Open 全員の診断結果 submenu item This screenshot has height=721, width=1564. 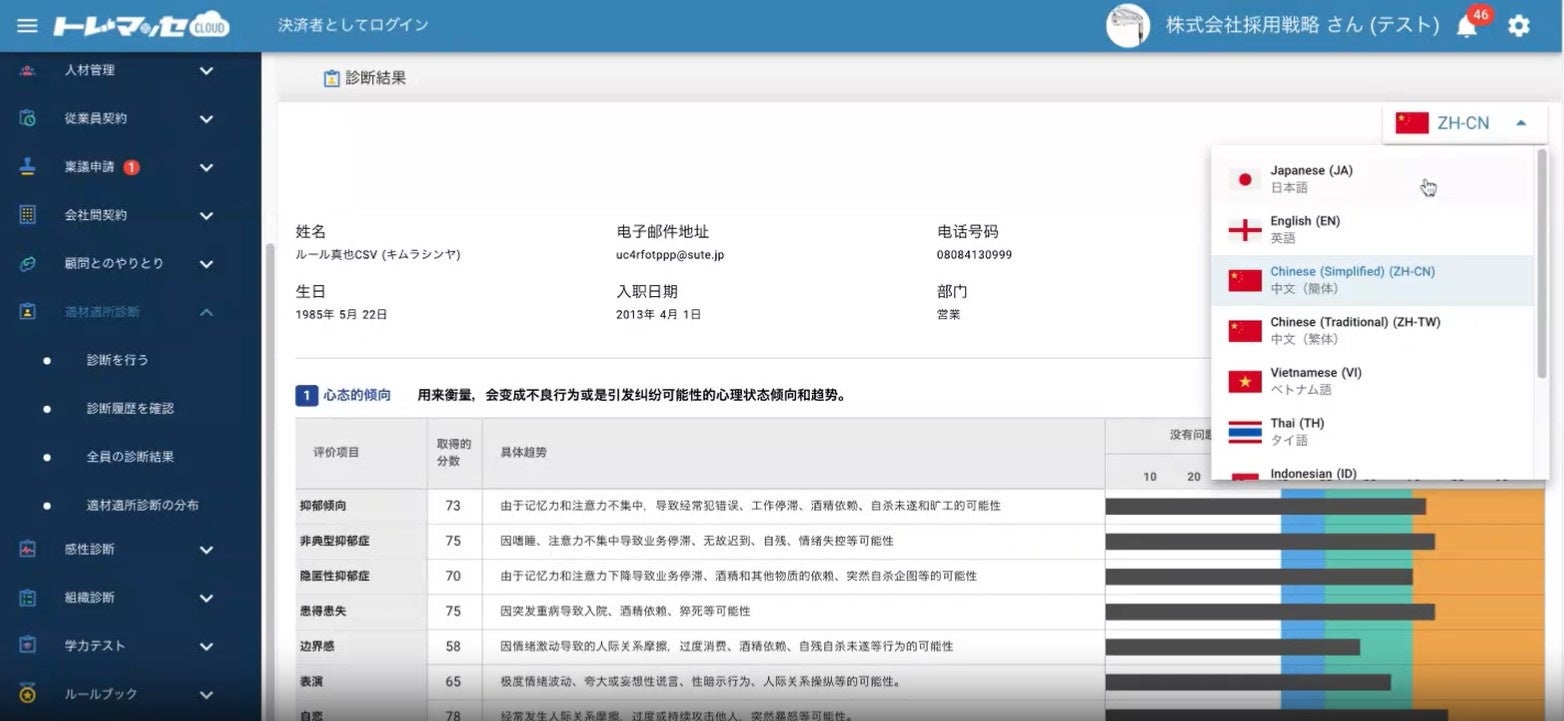[x=131, y=456]
